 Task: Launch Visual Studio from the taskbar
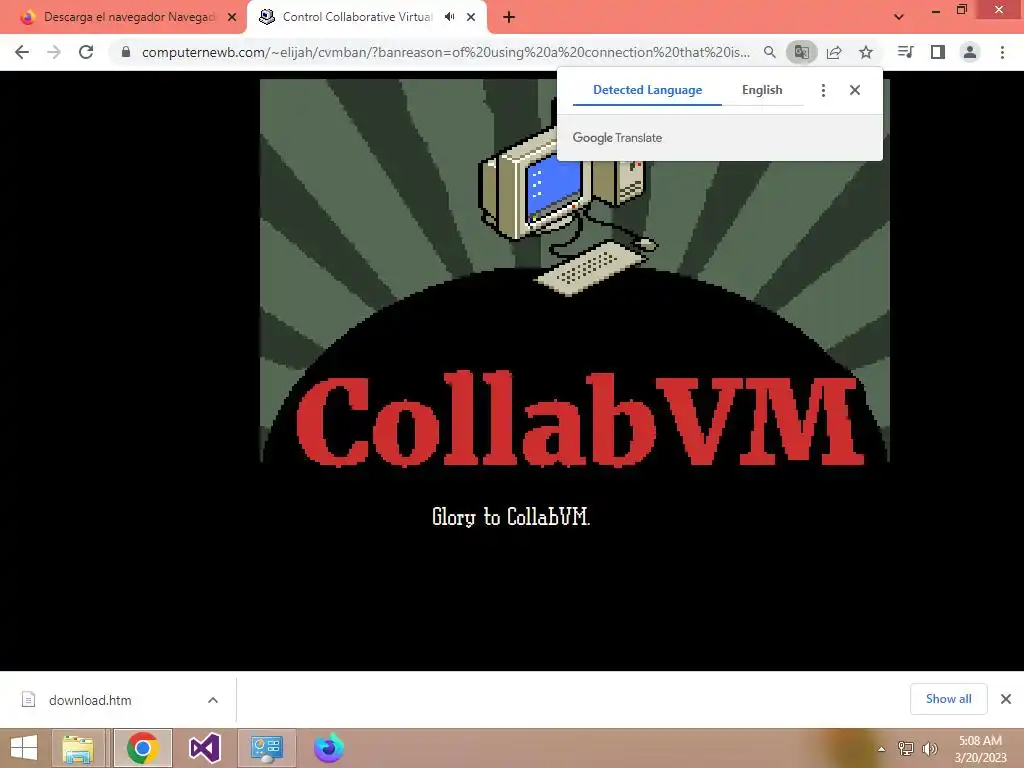[x=204, y=748]
